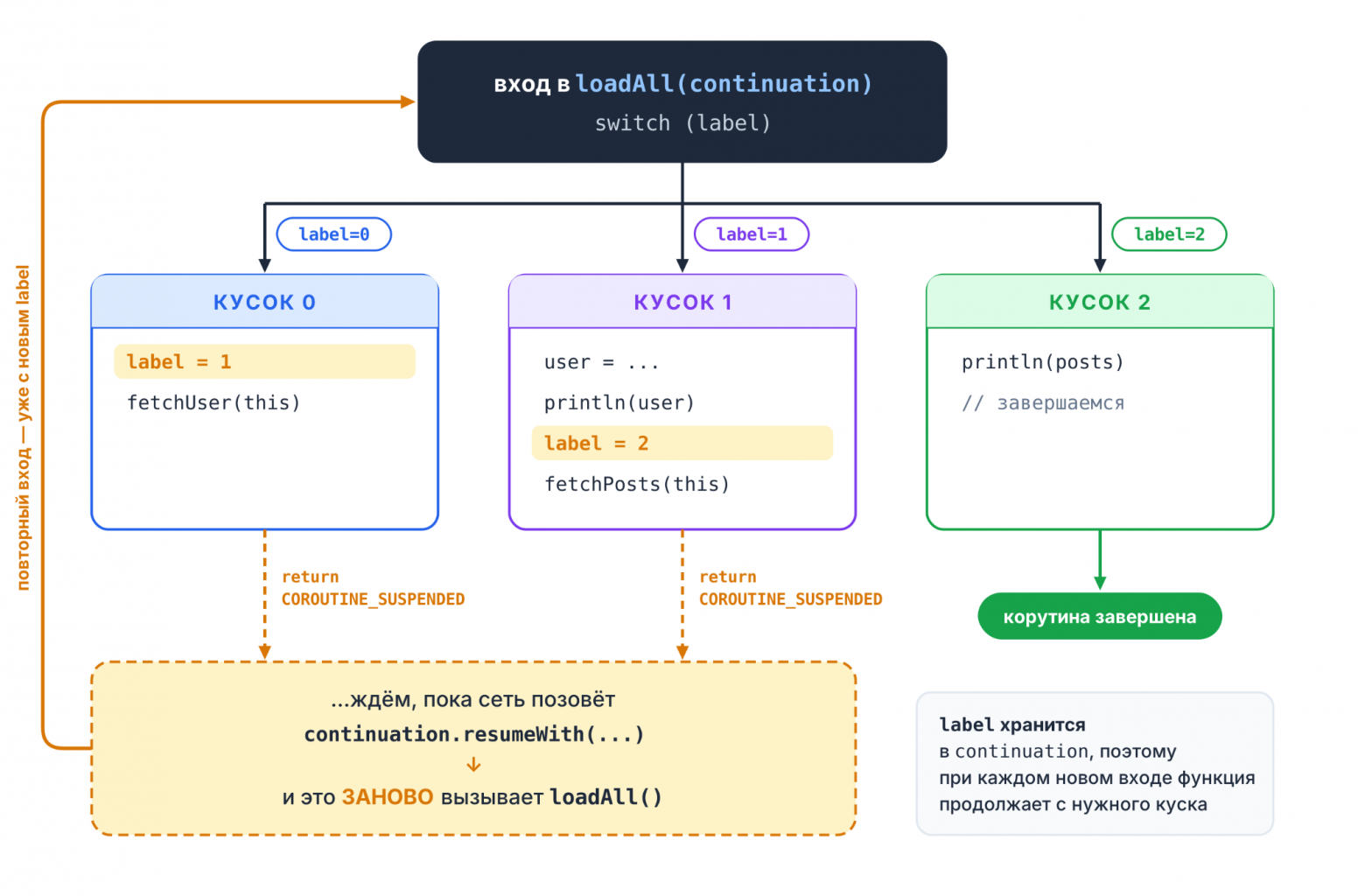Click the purple "label=1" pill
The height and width of the screenshot is (896, 1365).
pyautogui.click(x=752, y=234)
